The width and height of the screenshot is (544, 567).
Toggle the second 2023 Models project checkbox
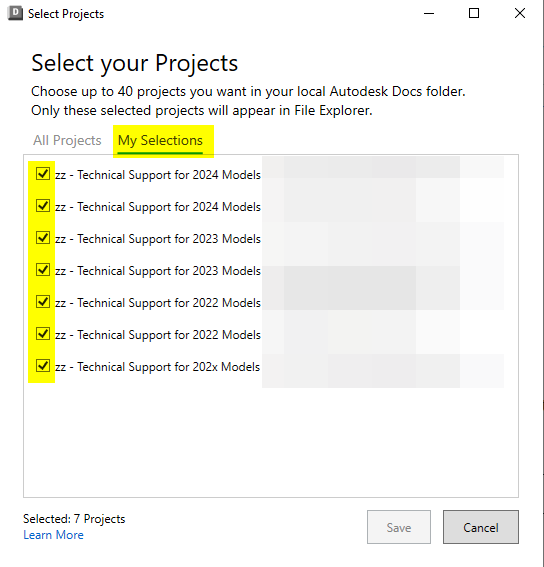coord(43,269)
